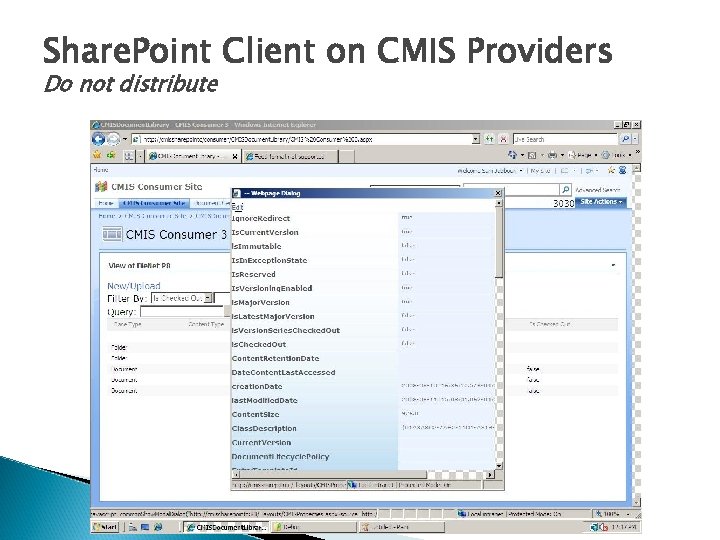This screenshot has width=720, height=540.
Task: Click the Edit link in the dialog
Action: (x=237, y=207)
